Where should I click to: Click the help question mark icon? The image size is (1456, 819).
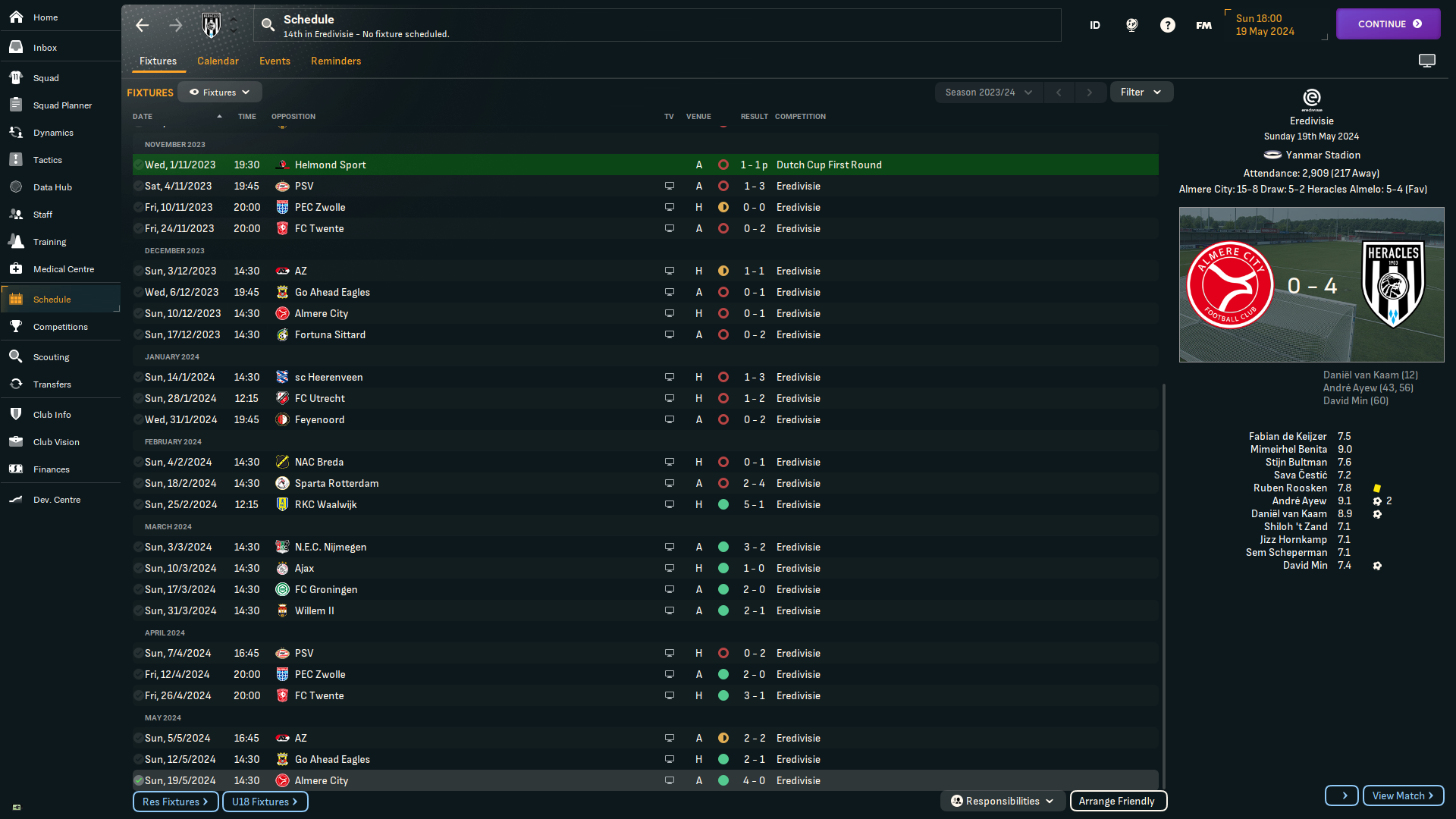pos(1167,25)
